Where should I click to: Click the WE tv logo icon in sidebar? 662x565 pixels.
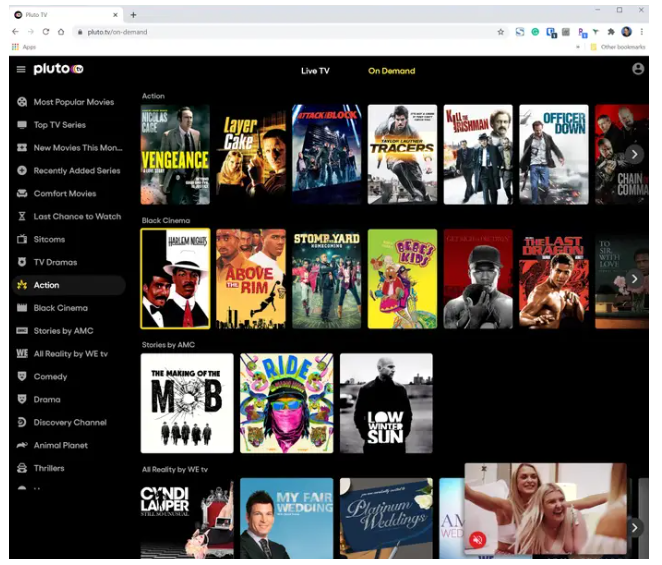click(x=22, y=353)
